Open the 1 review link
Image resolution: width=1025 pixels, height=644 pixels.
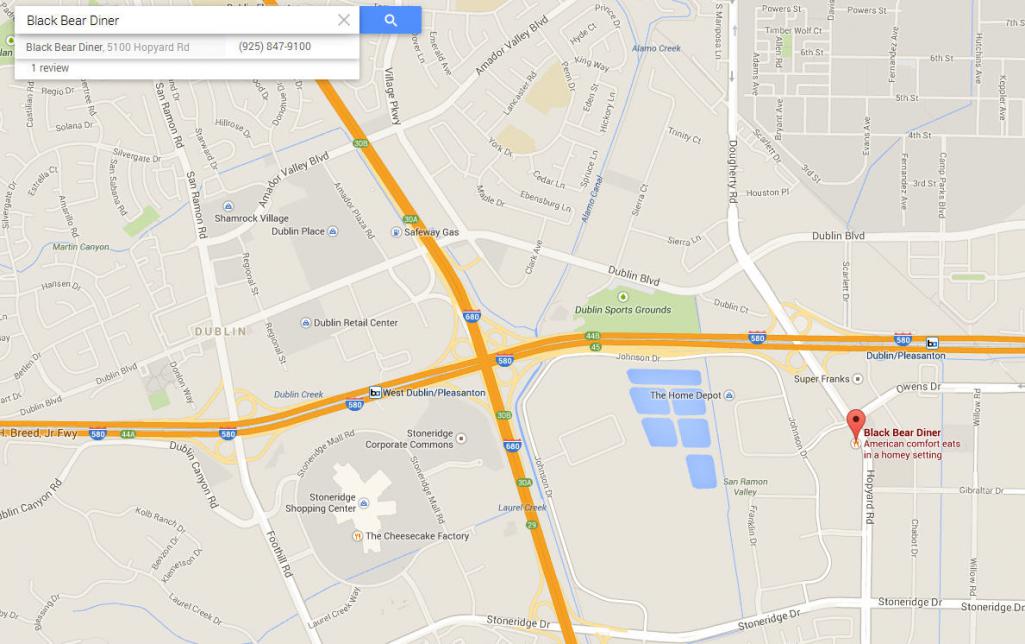point(50,68)
